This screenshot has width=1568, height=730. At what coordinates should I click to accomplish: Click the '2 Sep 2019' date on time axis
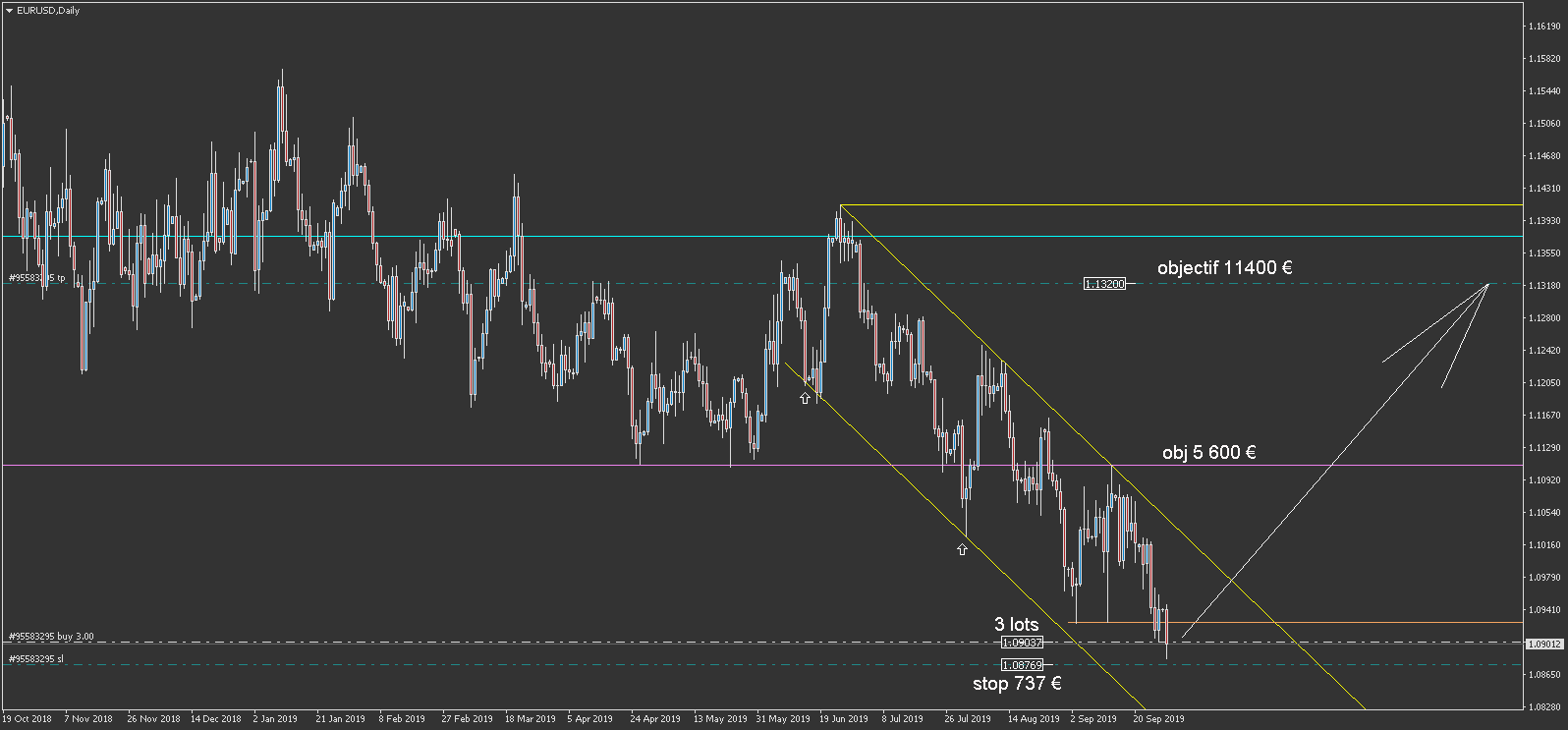click(1093, 719)
